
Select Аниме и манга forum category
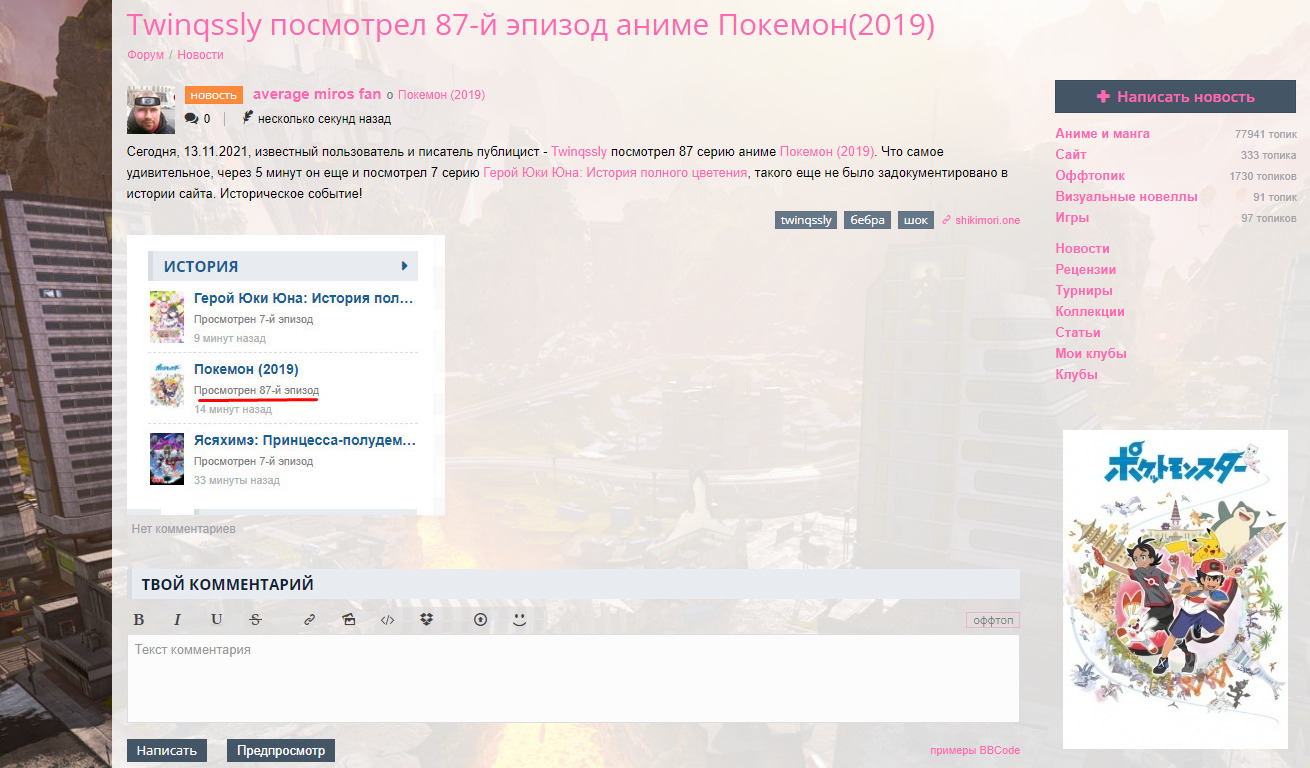1102,133
